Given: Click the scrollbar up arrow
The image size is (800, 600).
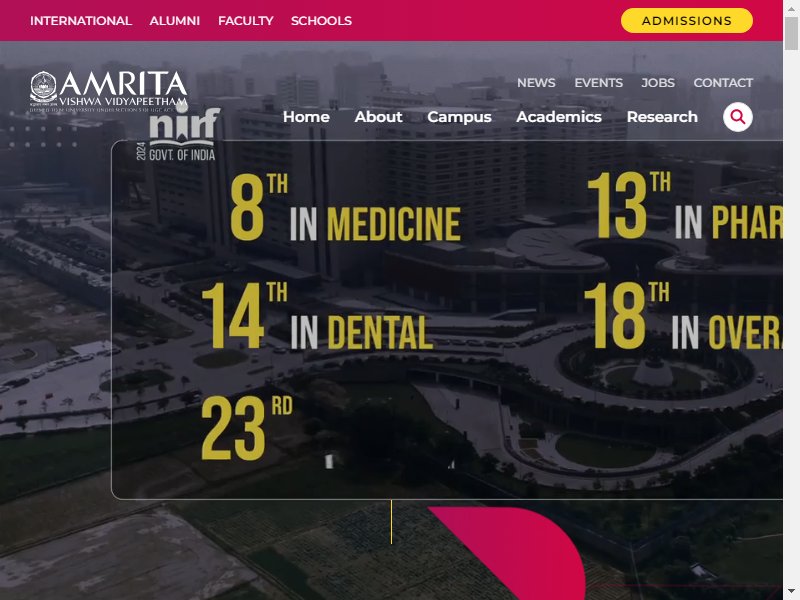Looking at the screenshot, I should (791, 8).
